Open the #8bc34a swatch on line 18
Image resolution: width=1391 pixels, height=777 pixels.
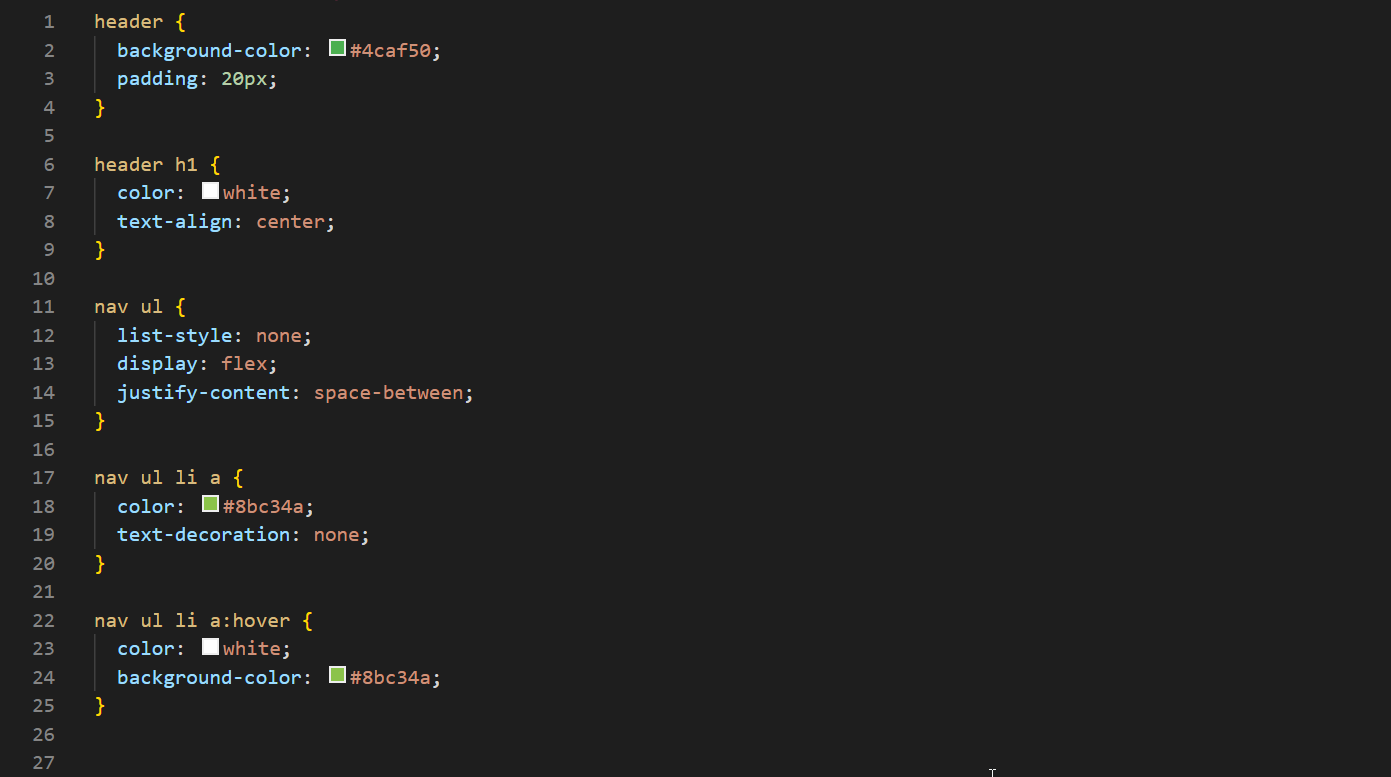210,504
